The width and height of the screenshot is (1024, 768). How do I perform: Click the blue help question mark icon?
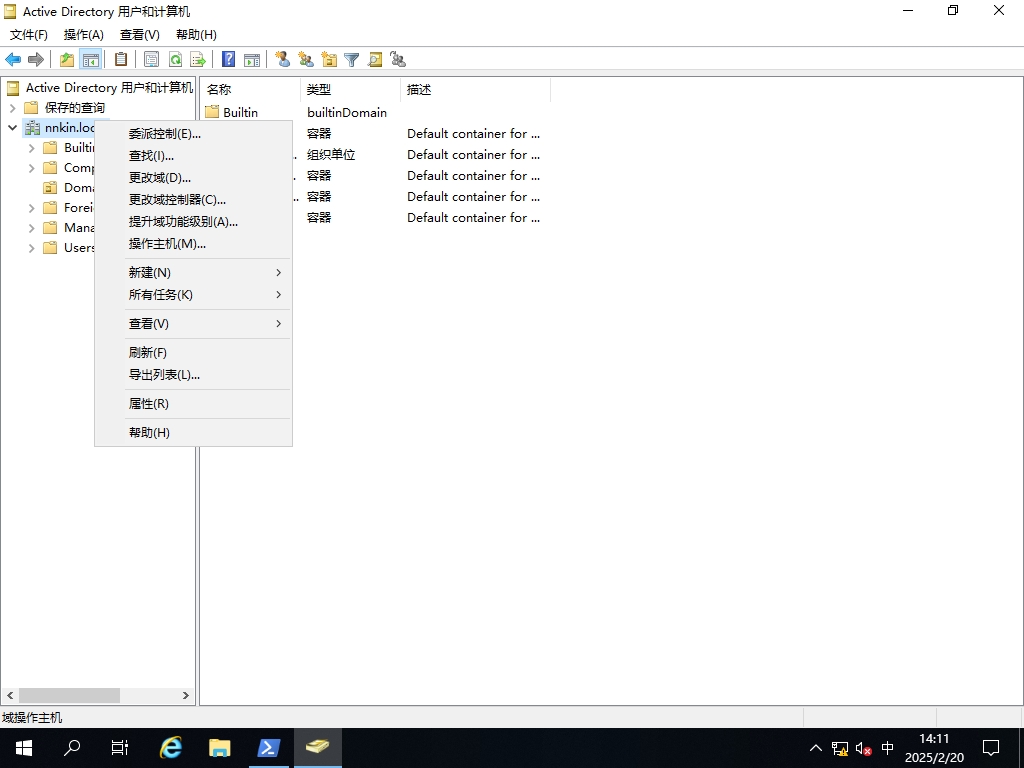coord(229,60)
